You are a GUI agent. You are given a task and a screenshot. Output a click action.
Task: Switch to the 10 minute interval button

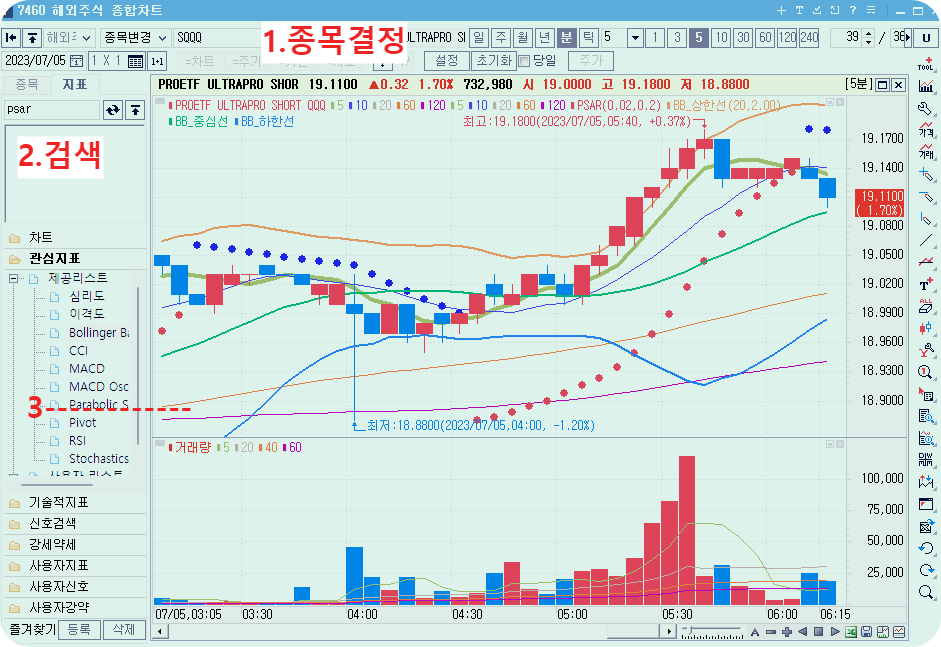[721, 38]
